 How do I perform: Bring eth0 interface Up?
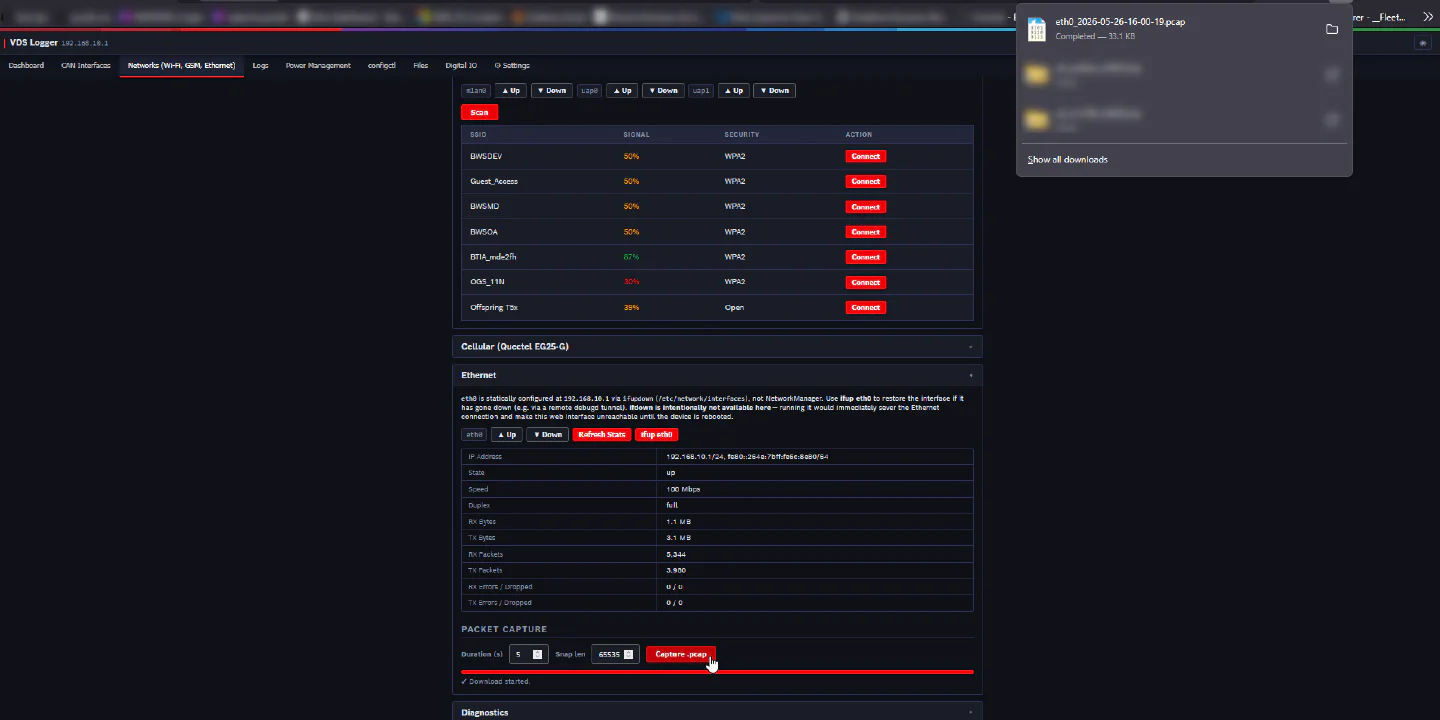507,435
